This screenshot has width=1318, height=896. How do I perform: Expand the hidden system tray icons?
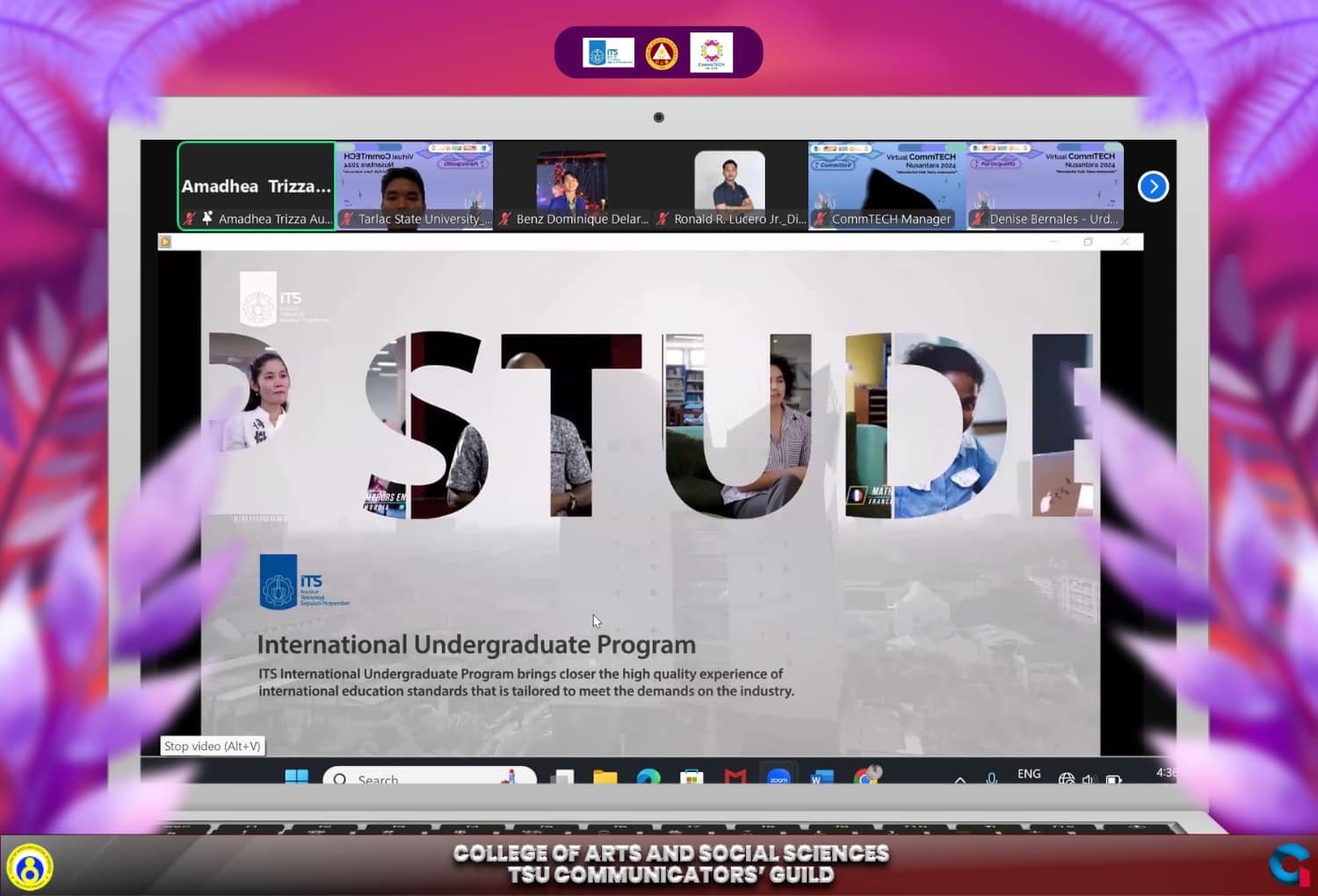(960, 779)
